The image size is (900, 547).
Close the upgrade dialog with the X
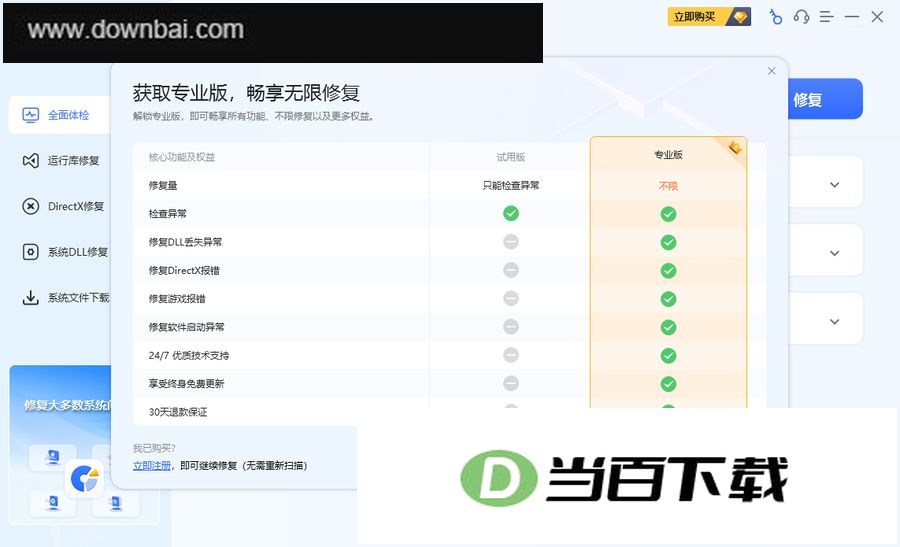pos(771,71)
